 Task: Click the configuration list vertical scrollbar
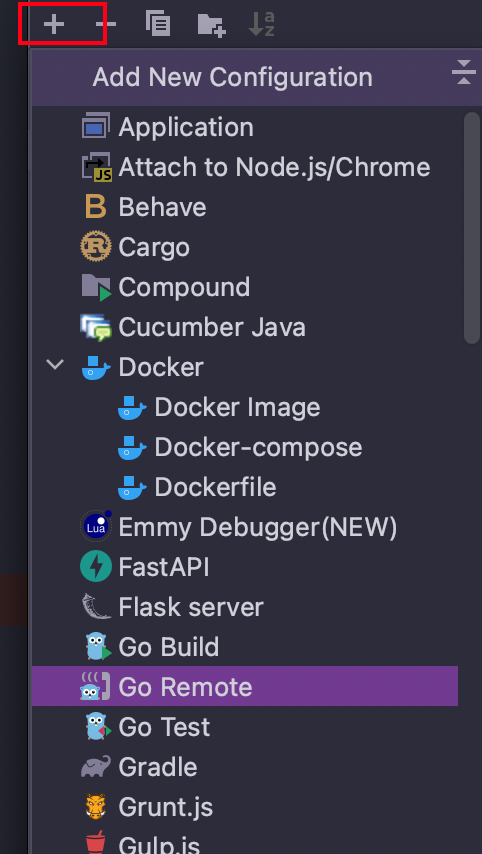(472, 228)
